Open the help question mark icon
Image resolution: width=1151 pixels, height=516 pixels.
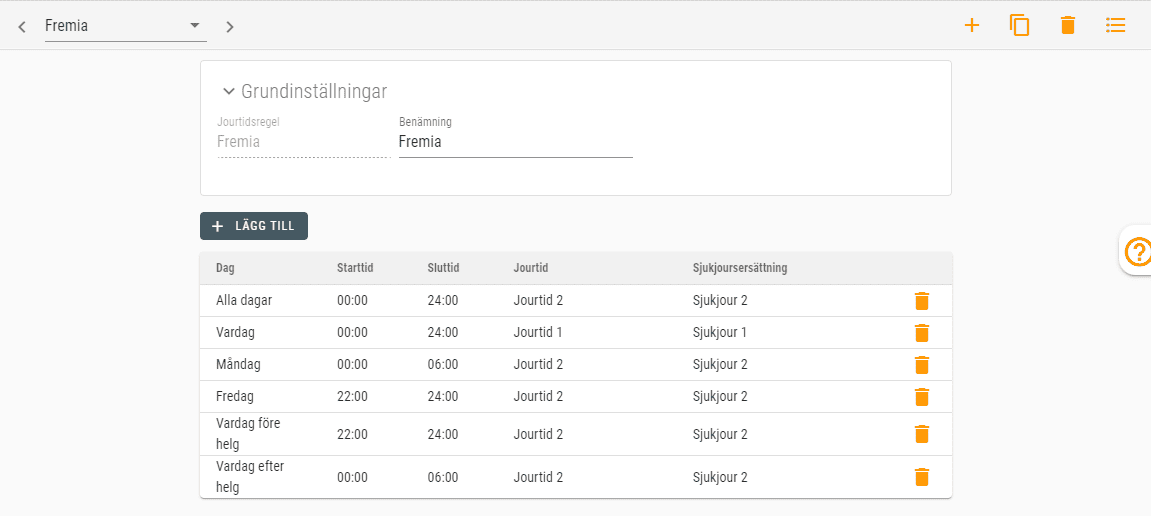[x=1138, y=252]
